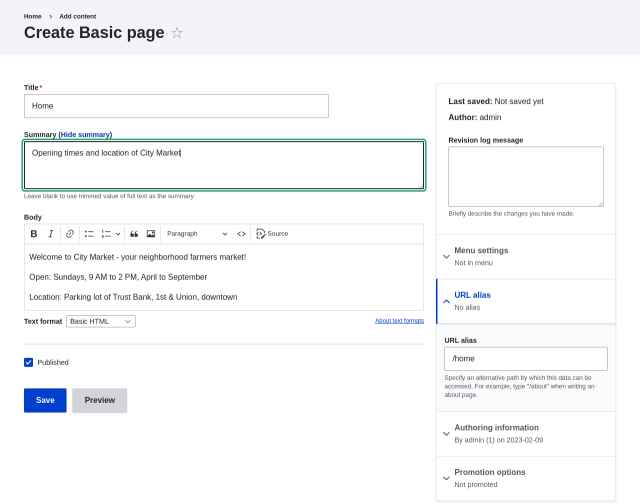
Task: Open About text formats link
Action: (400, 321)
